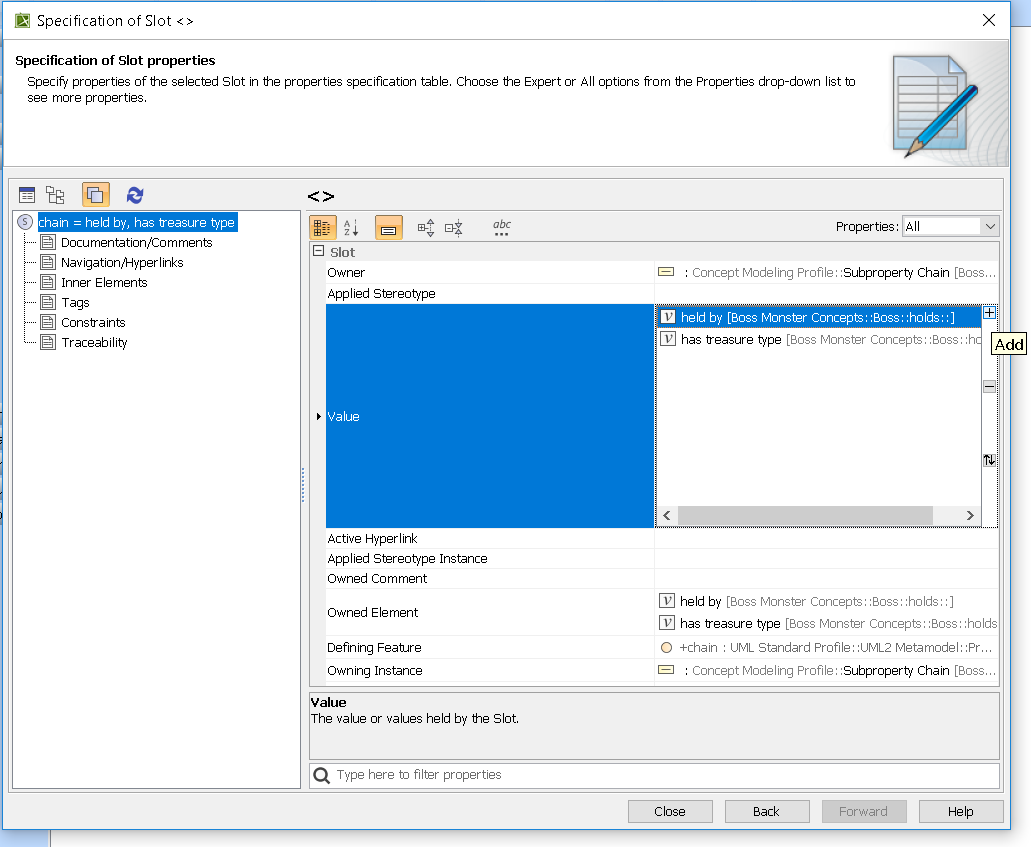The image size is (1031, 847).
Task: Click the Expand all properties icon
Action: coord(426,228)
